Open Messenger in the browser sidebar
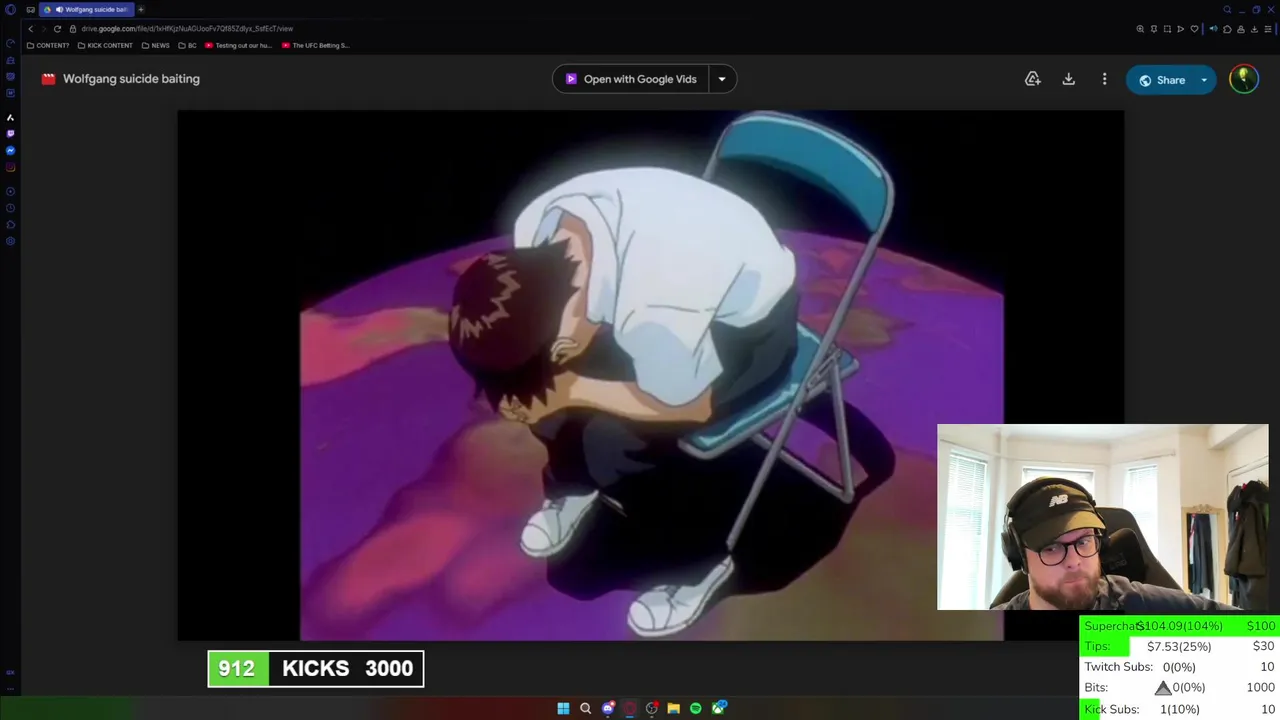1280x720 pixels. (10, 151)
